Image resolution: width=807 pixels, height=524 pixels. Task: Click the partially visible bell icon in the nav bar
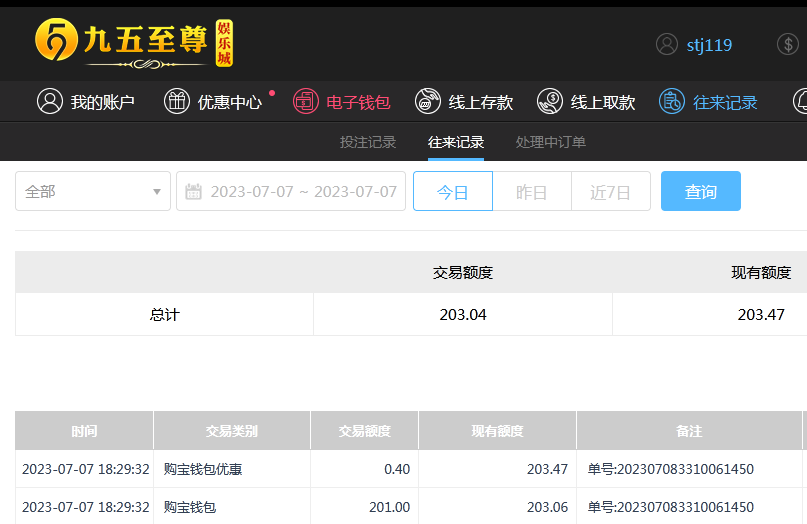tap(800, 101)
